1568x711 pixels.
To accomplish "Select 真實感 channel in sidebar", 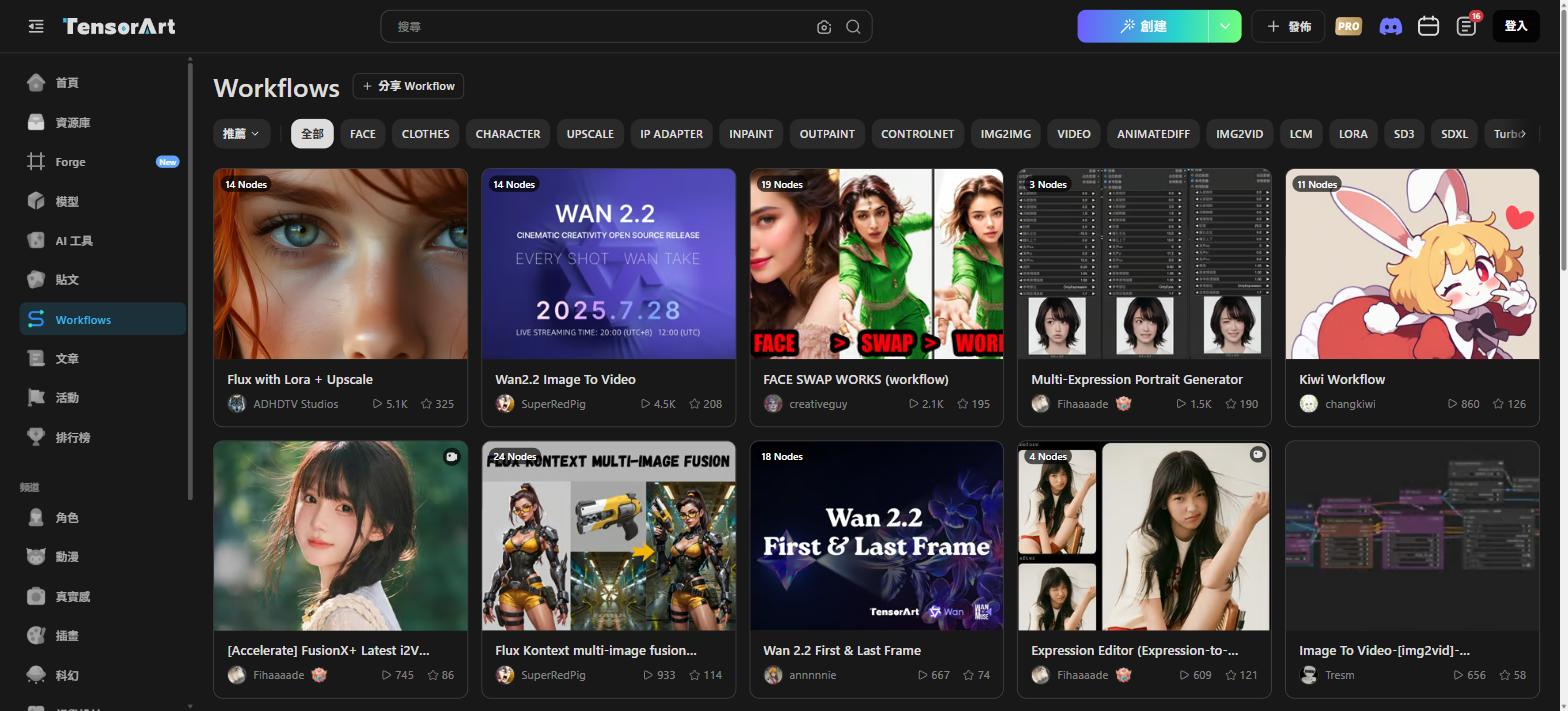I will point(102,596).
